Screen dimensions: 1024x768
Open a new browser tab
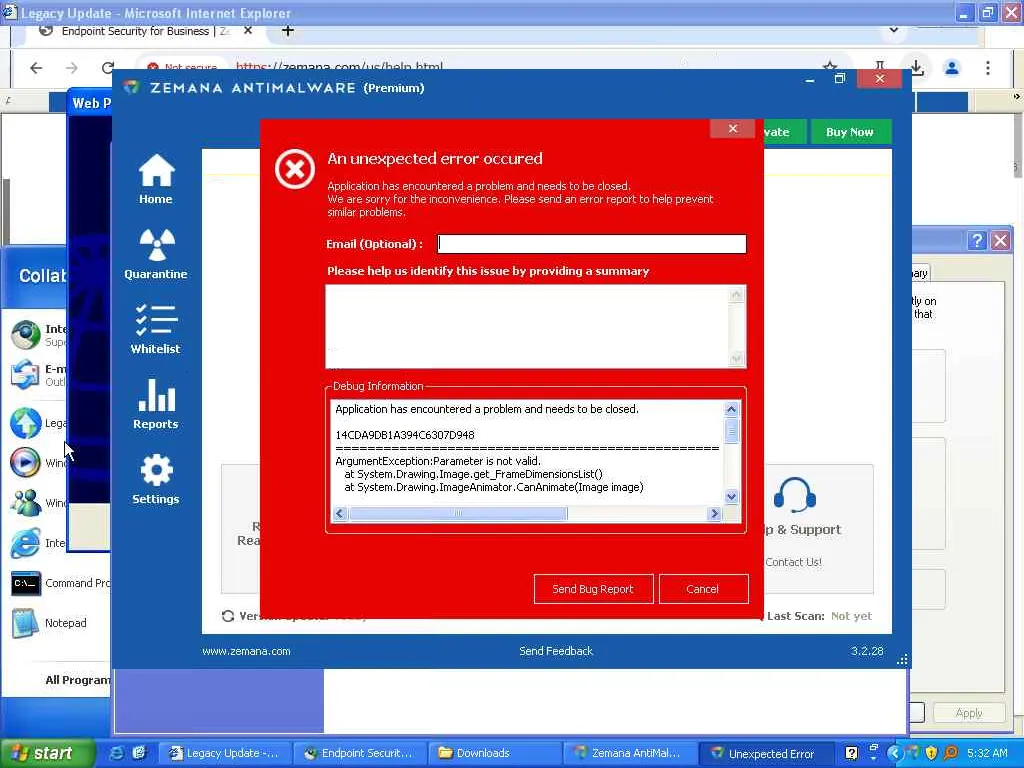coord(287,31)
